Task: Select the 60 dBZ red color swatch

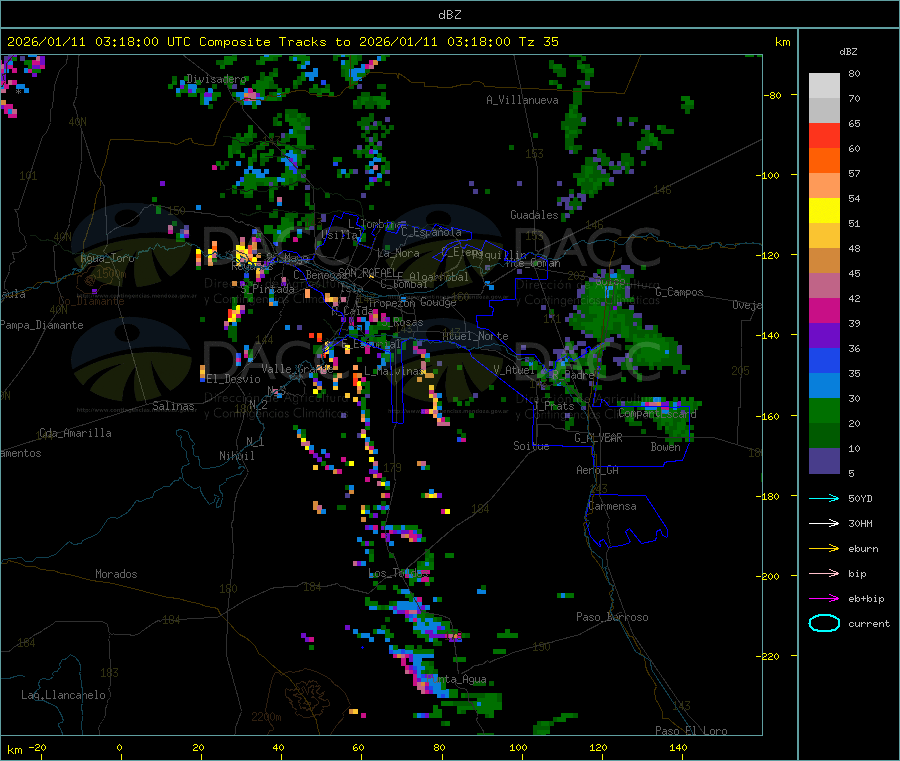Action: pos(824,135)
